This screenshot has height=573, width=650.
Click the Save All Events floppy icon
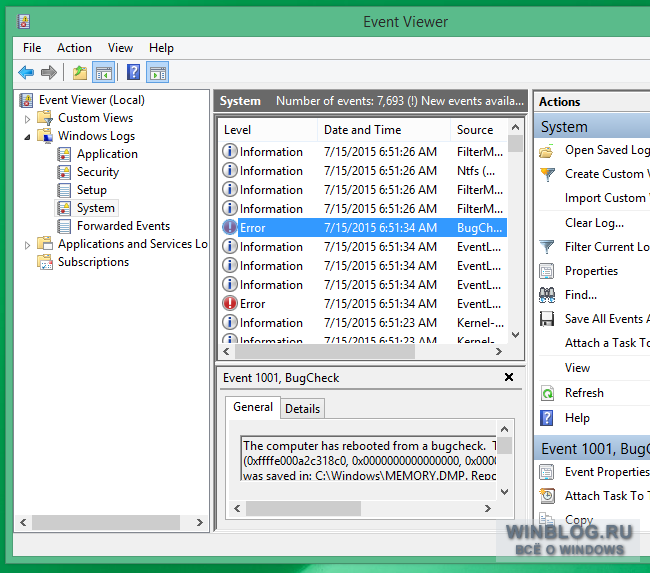pos(547,319)
